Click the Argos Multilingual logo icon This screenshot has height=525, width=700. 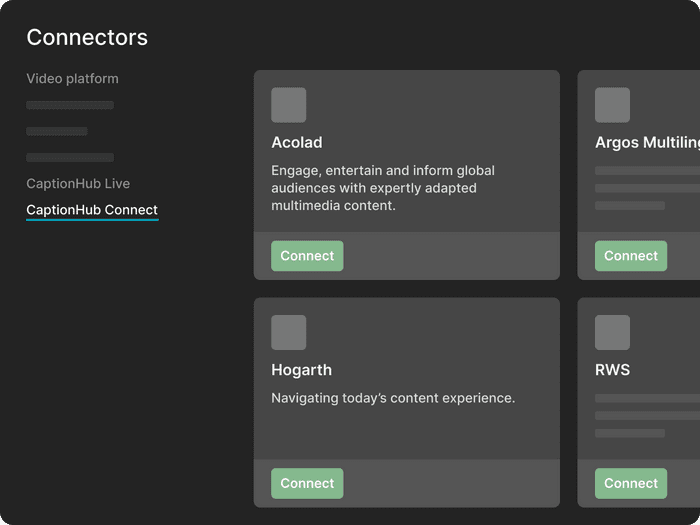(612, 105)
